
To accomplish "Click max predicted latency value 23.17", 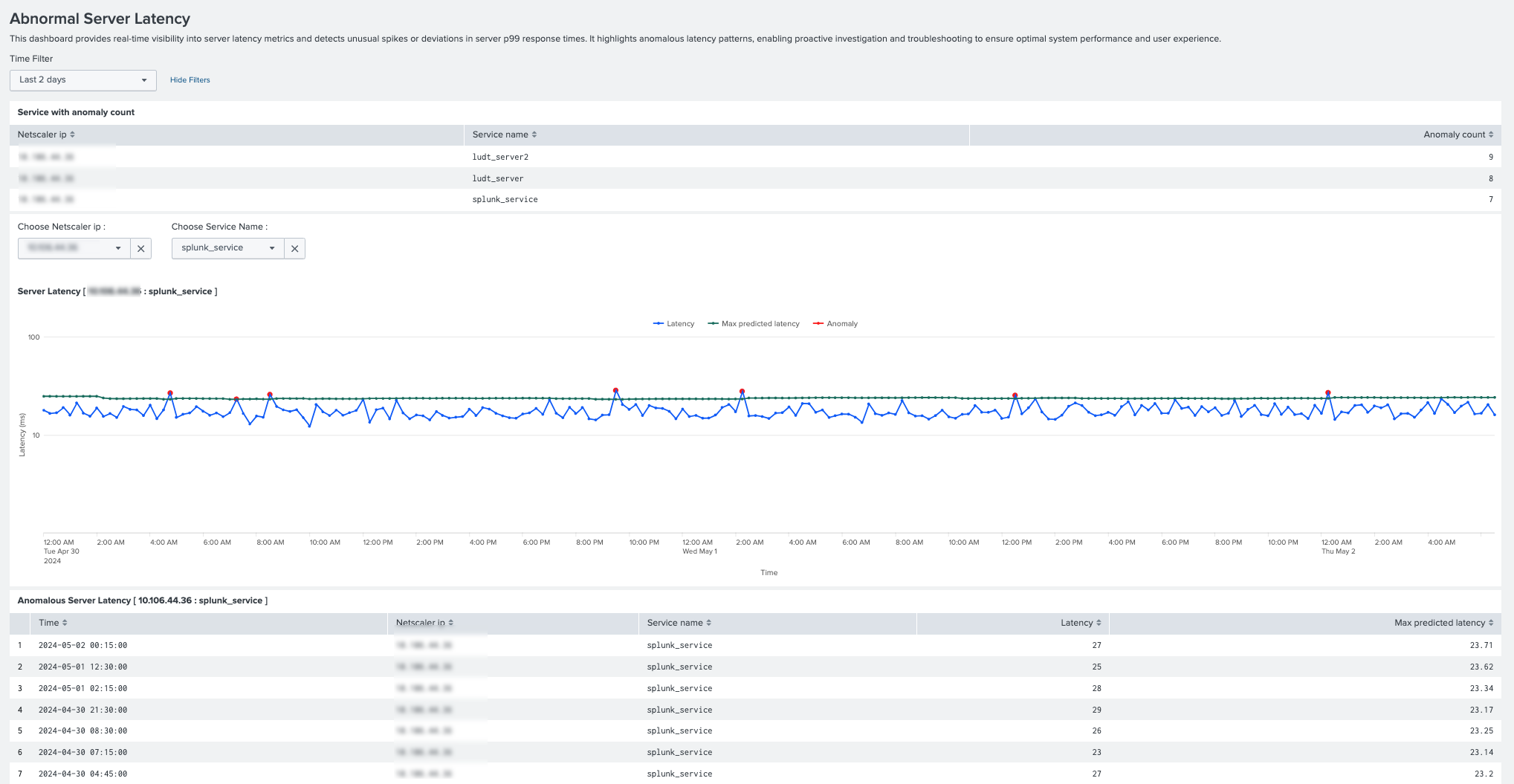I will pos(1481,710).
